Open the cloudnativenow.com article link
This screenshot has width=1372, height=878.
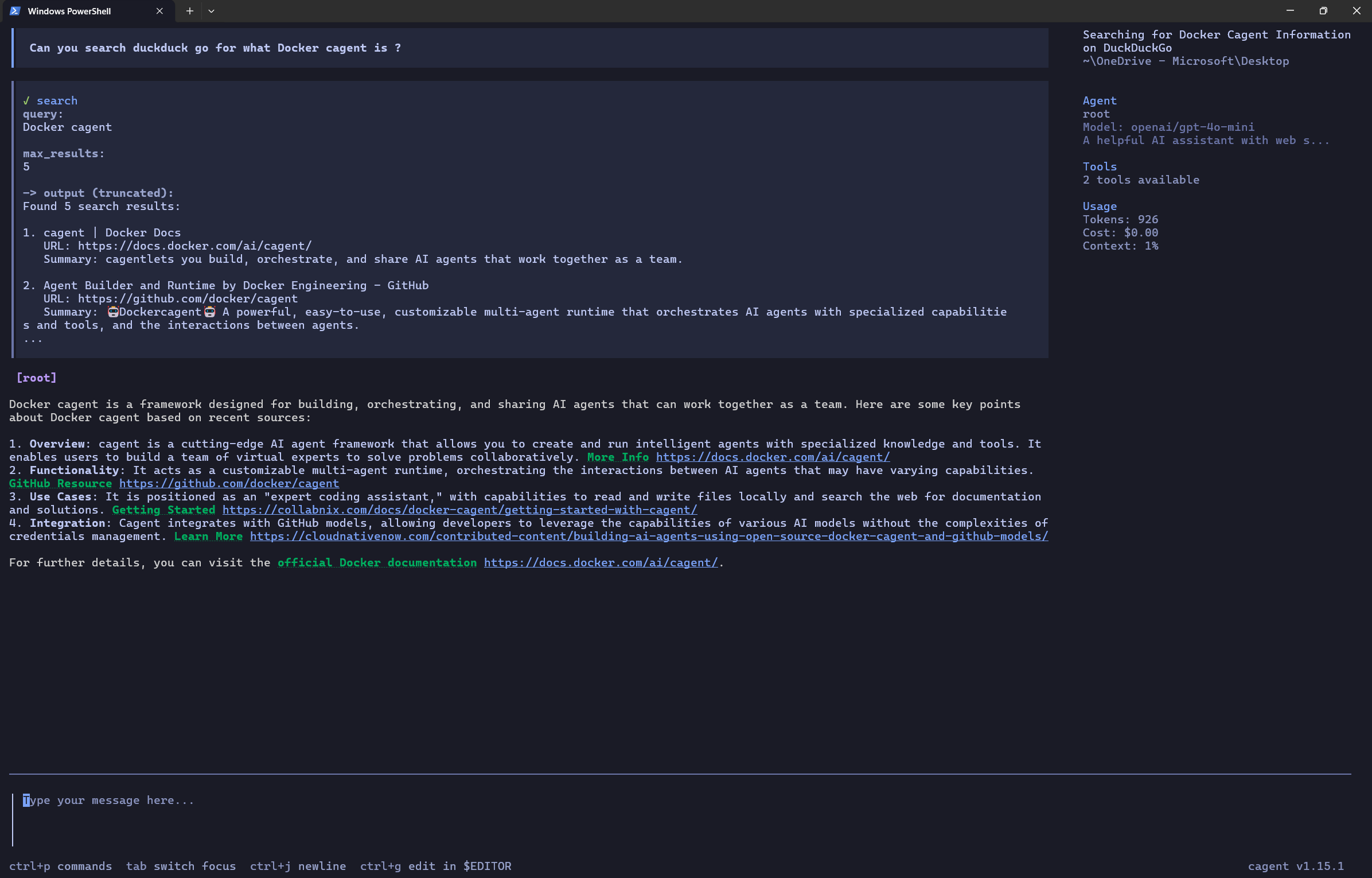[649, 537]
